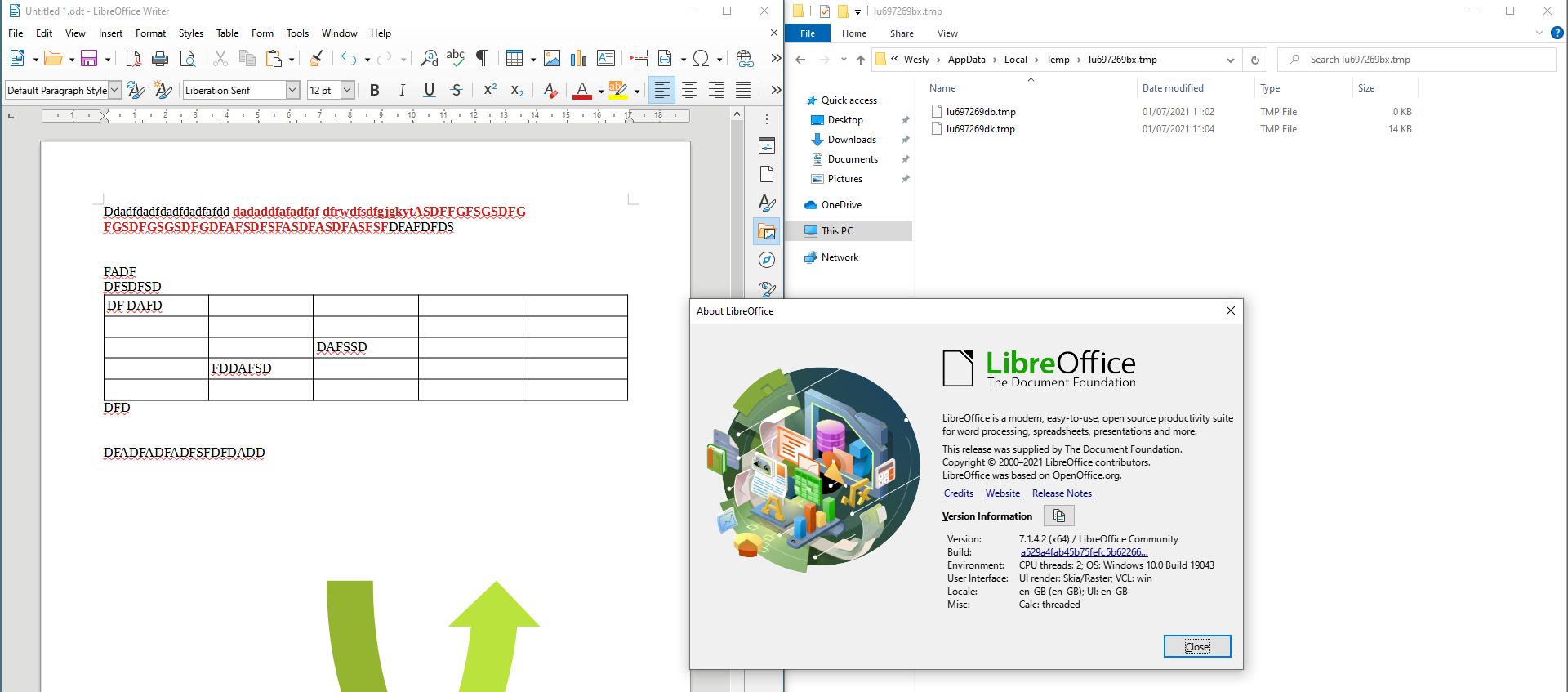Viewport: 1568px width, 692px height.
Task: Save the document with the Save icon
Action: coord(89,58)
